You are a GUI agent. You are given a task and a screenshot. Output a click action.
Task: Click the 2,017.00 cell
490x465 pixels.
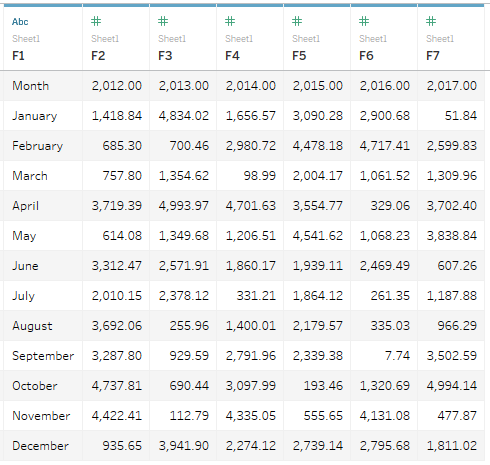point(452,86)
